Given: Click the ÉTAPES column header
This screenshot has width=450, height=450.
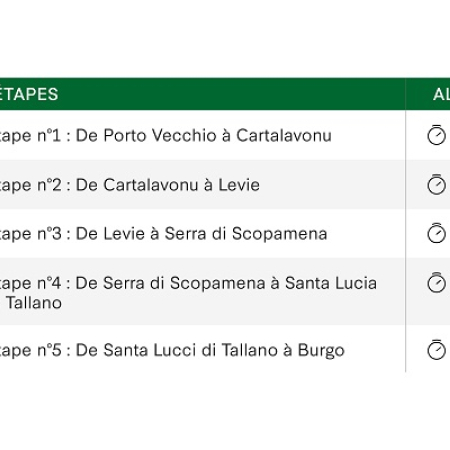Looking at the screenshot, I should [29, 94].
